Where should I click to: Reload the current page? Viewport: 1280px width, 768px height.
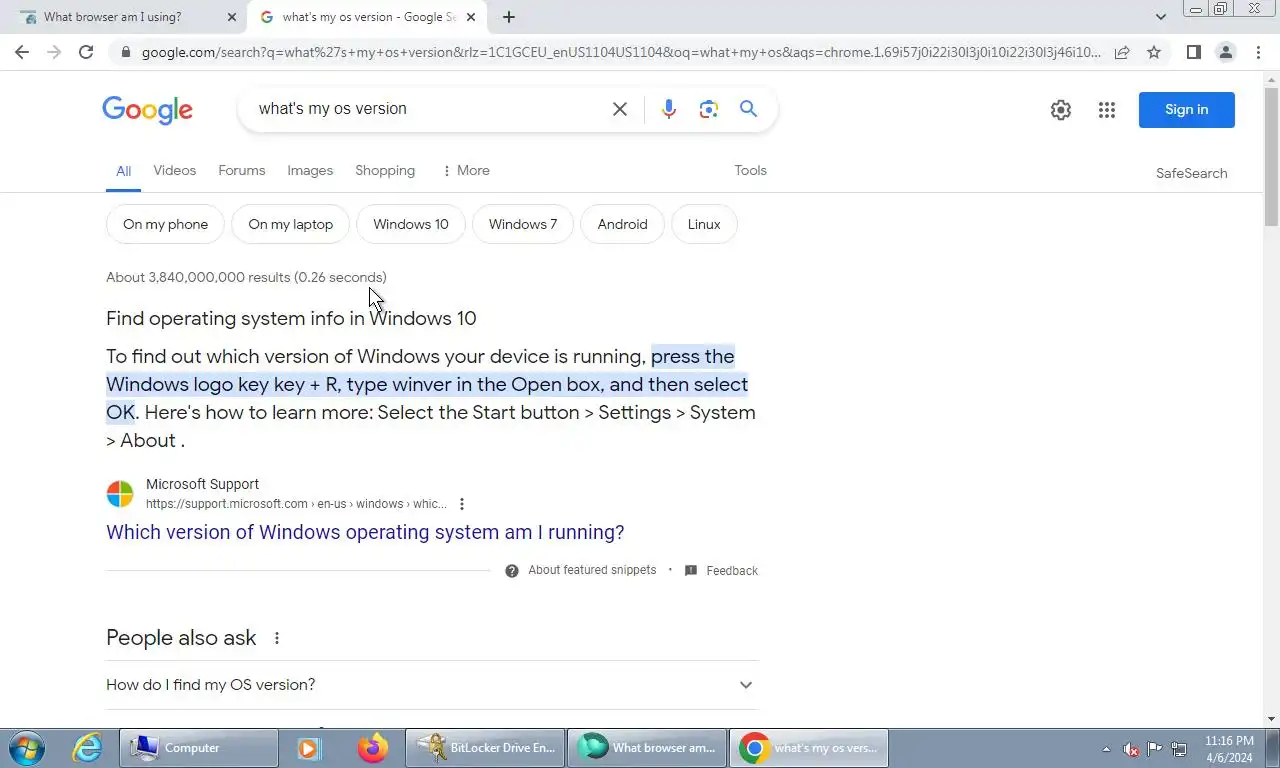[86, 52]
